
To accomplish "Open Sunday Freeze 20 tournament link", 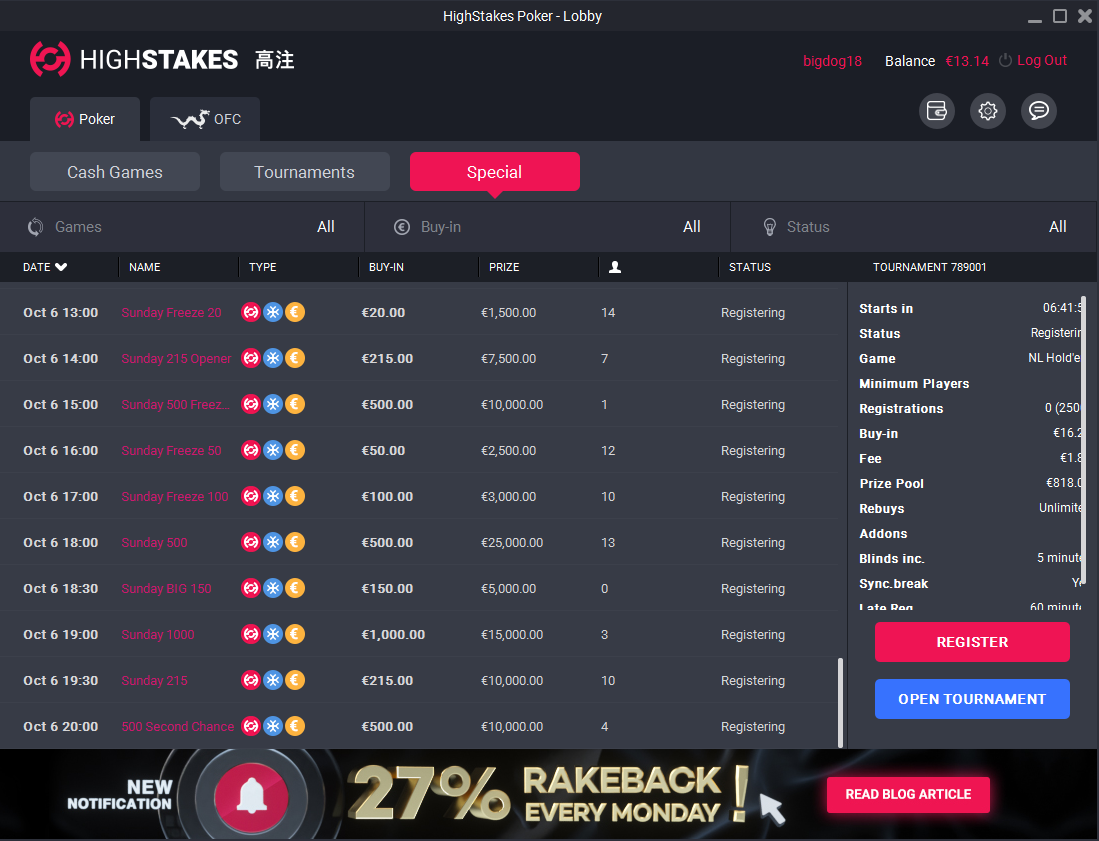I will 172,313.
